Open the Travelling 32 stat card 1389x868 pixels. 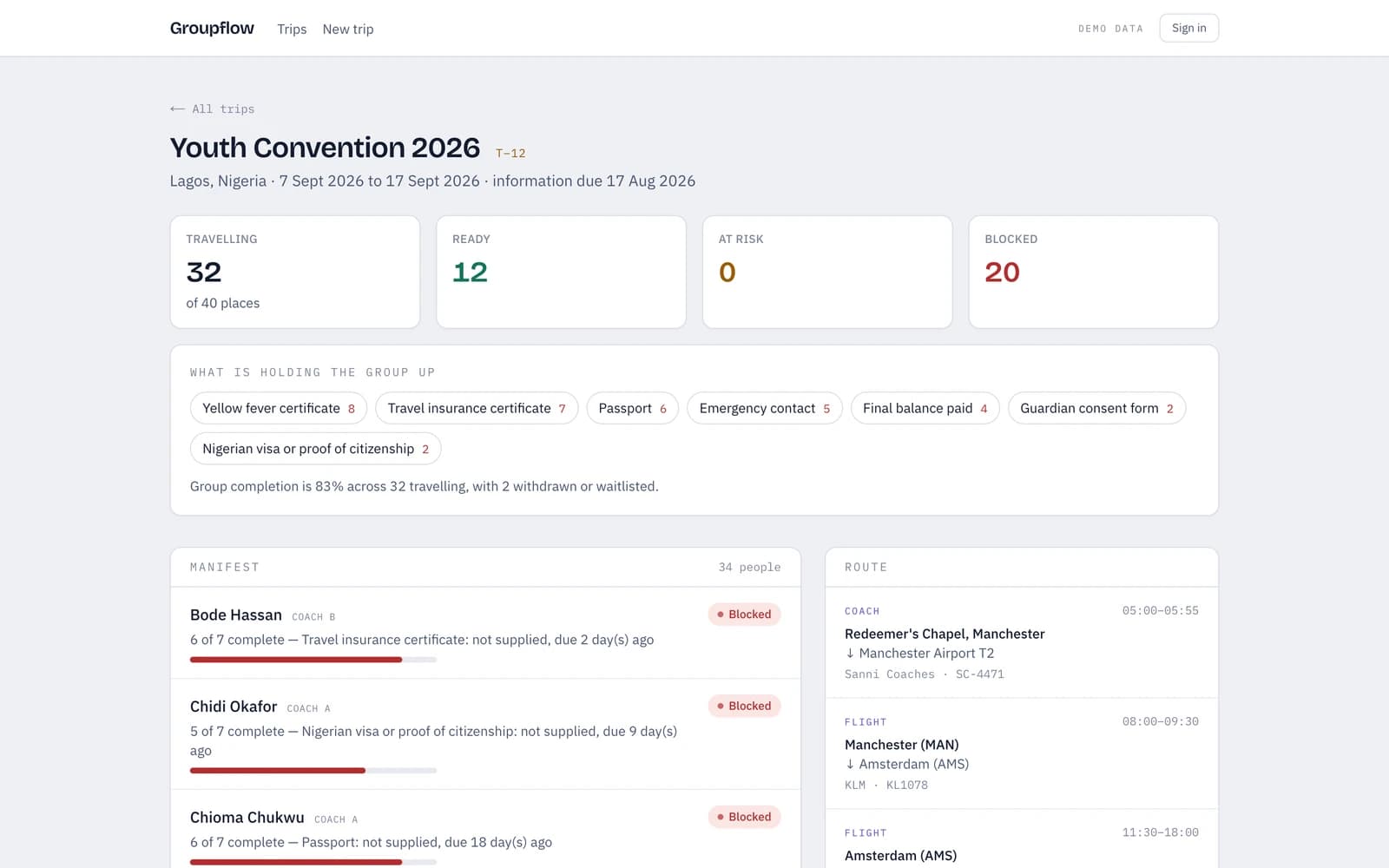(x=295, y=272)
